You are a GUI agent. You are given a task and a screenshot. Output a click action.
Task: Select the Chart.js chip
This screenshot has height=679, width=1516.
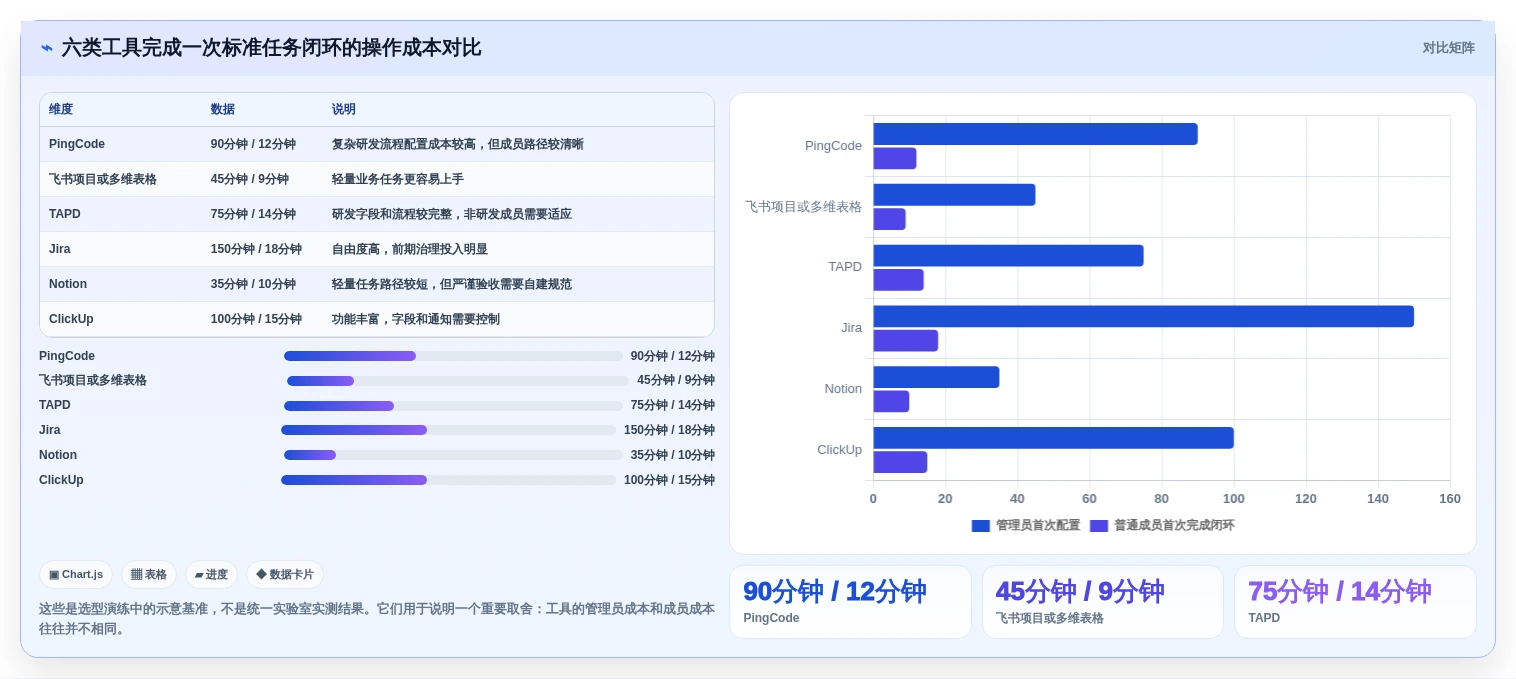[x=76, y=575]
